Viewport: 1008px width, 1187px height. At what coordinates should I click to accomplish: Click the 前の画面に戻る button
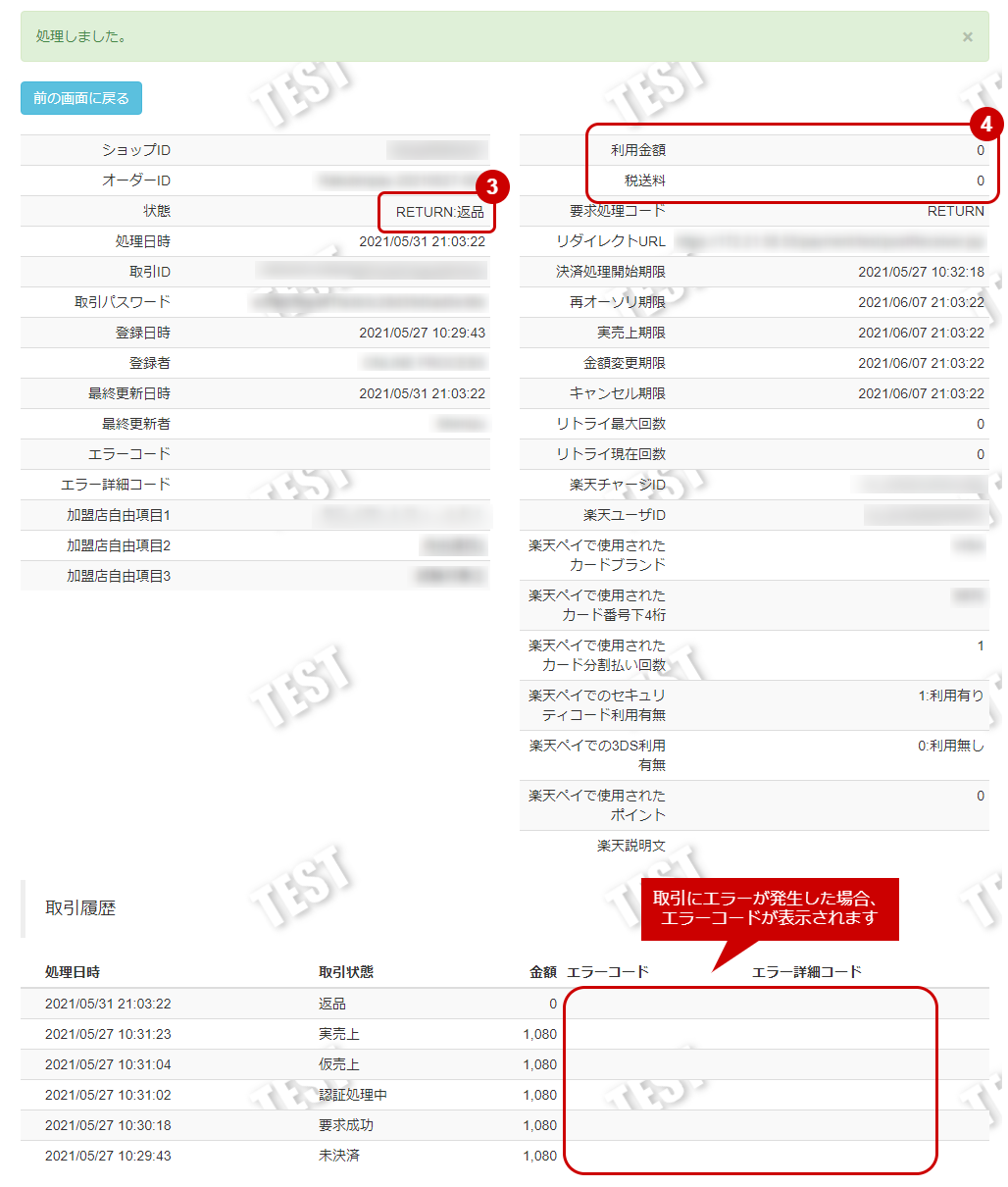80,98
